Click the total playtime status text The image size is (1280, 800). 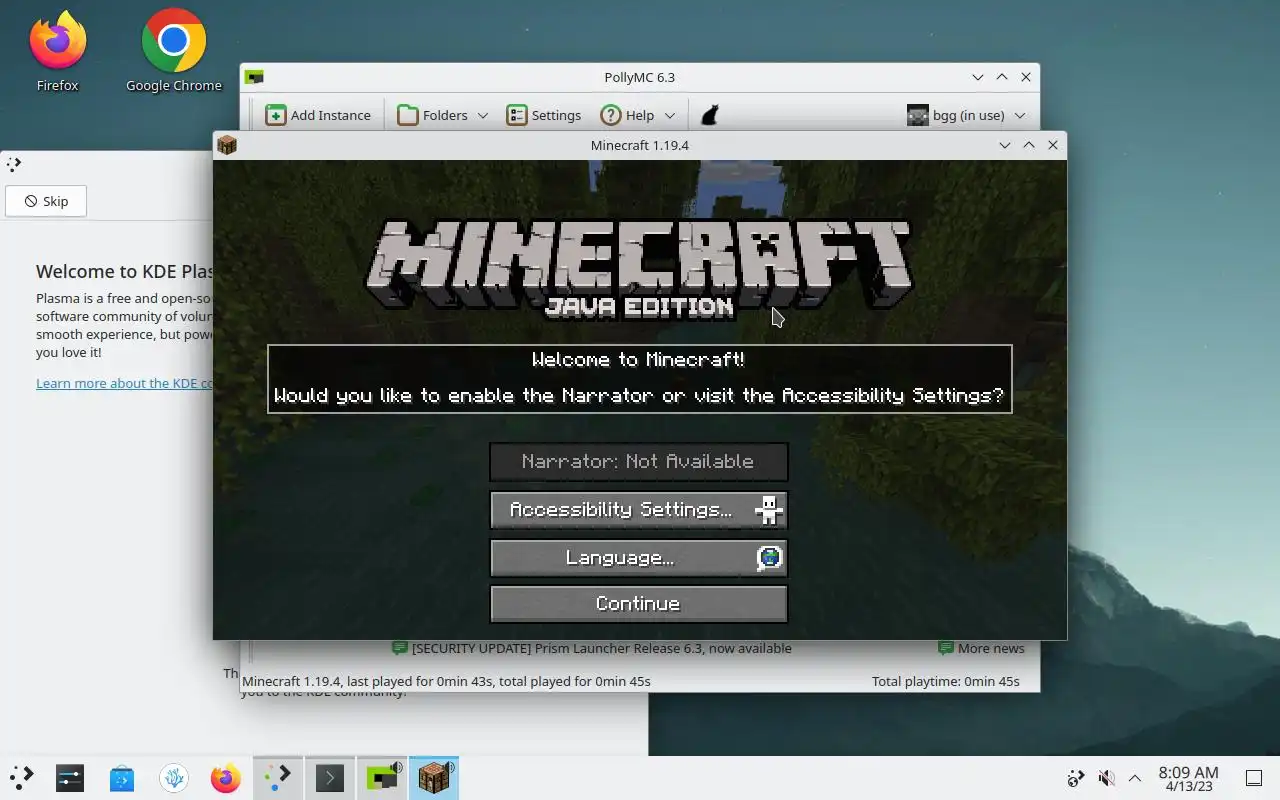coord(946,681)
